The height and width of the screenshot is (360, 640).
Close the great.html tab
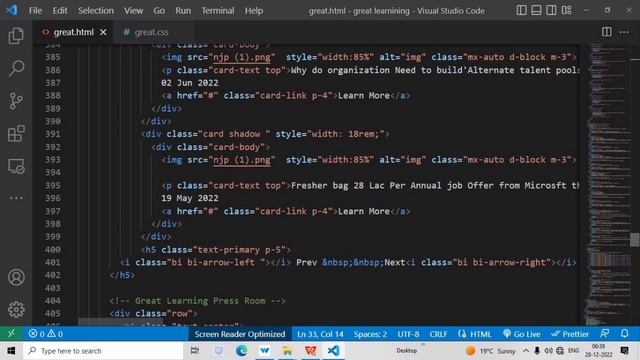pyautogui.click(x=103, y=32)
